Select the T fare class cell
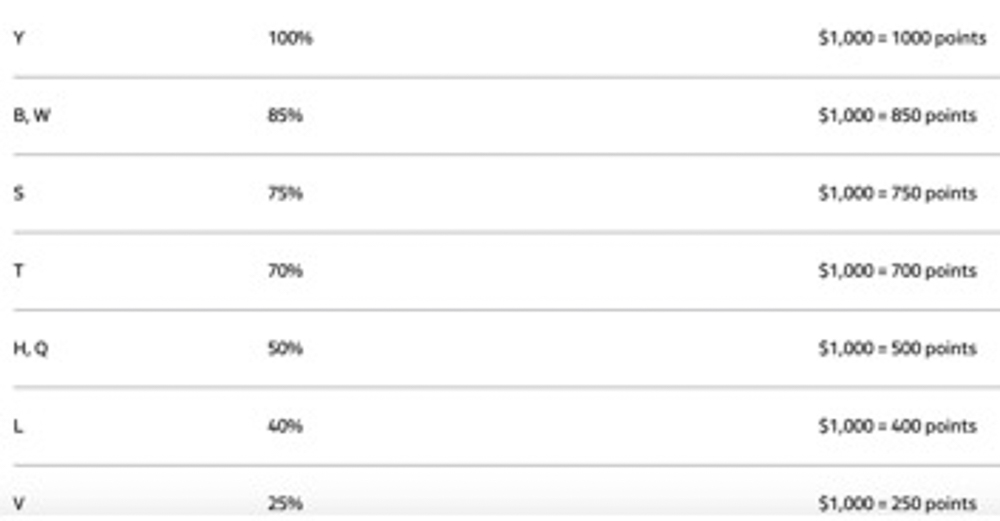Viewport: 1000px width, 521px height. (18, 271)
